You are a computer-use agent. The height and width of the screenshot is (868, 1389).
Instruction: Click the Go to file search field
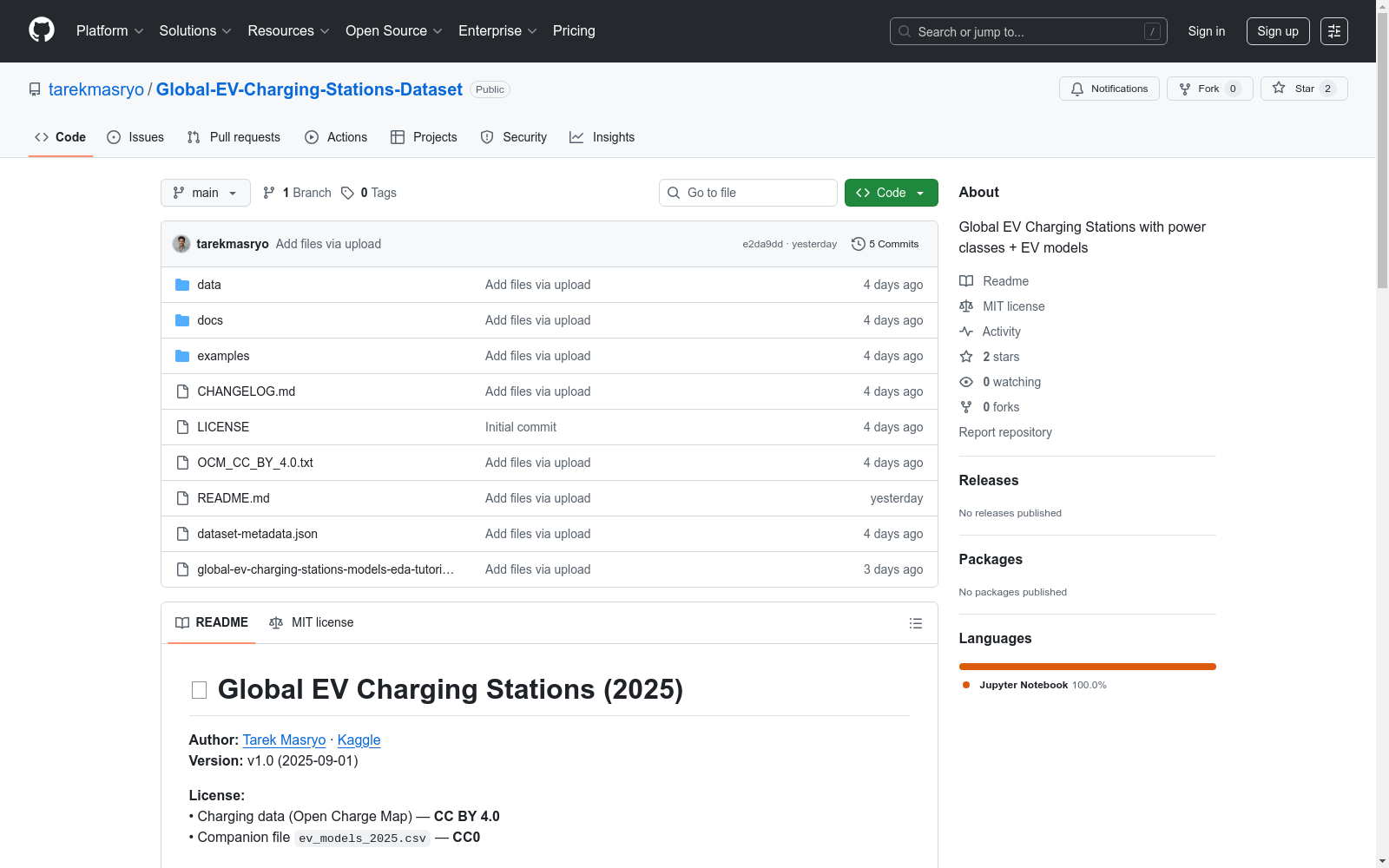(748, 193)
